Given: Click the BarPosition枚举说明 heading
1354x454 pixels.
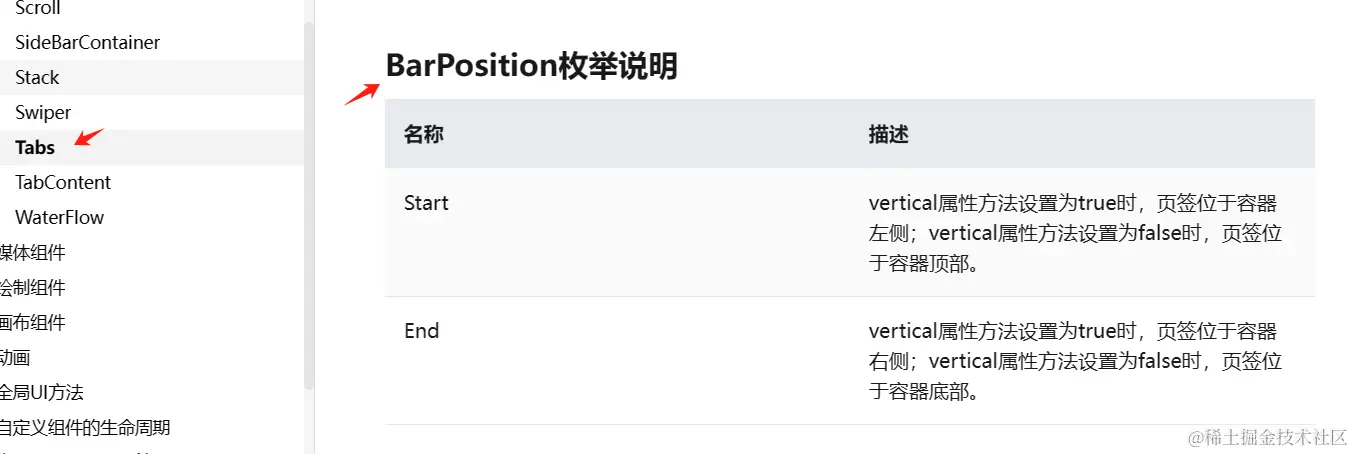Looking at the screenshot, I should pos(531,66).
